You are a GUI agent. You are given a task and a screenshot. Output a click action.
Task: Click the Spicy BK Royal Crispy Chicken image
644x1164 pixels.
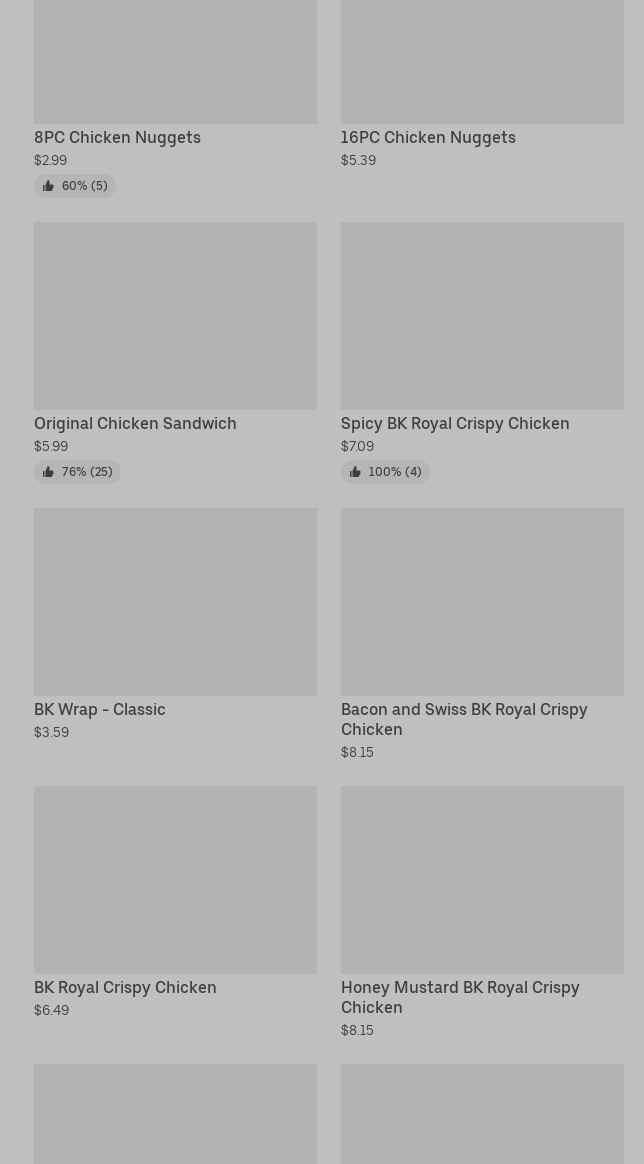point(482,315)
